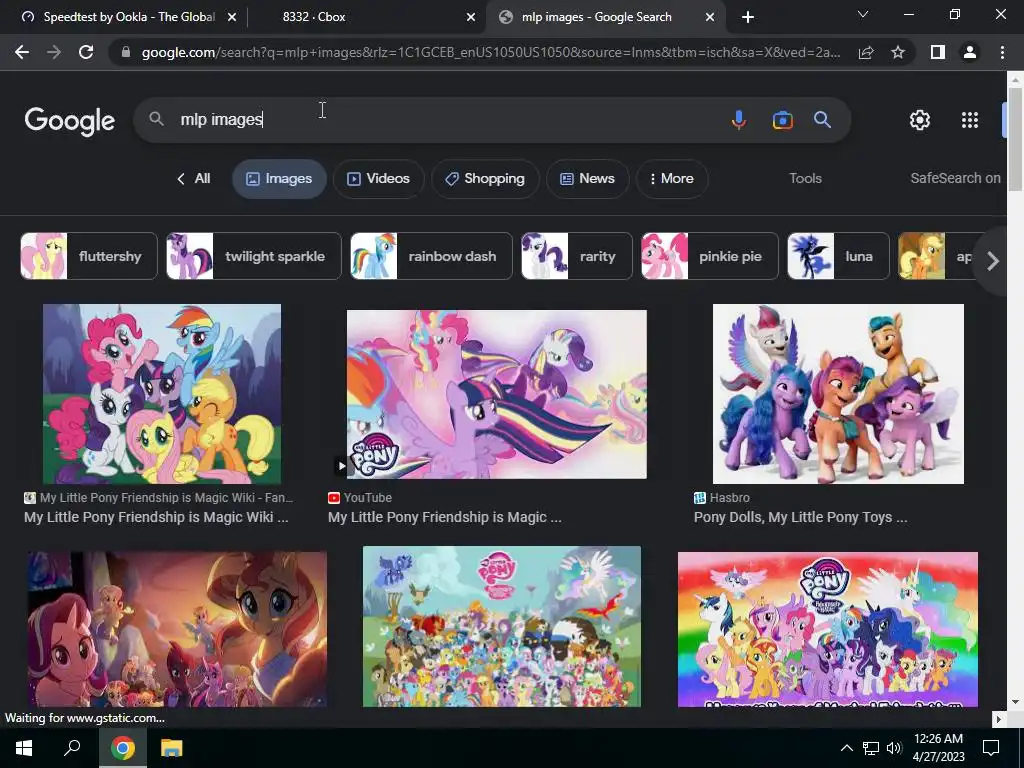
Task: Show more suggestion chips right arrow
Action: point(992,261)
